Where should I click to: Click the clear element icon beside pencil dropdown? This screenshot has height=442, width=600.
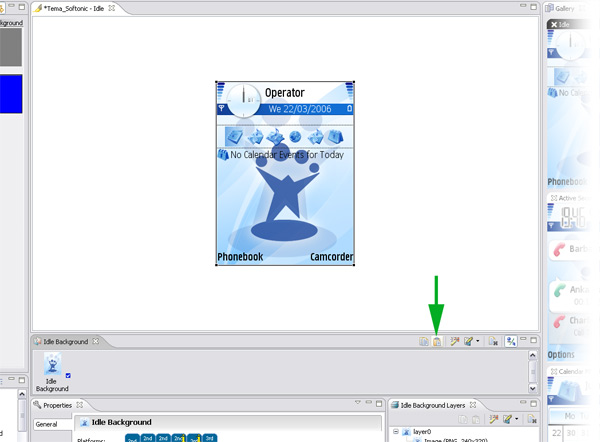(493, 342)
